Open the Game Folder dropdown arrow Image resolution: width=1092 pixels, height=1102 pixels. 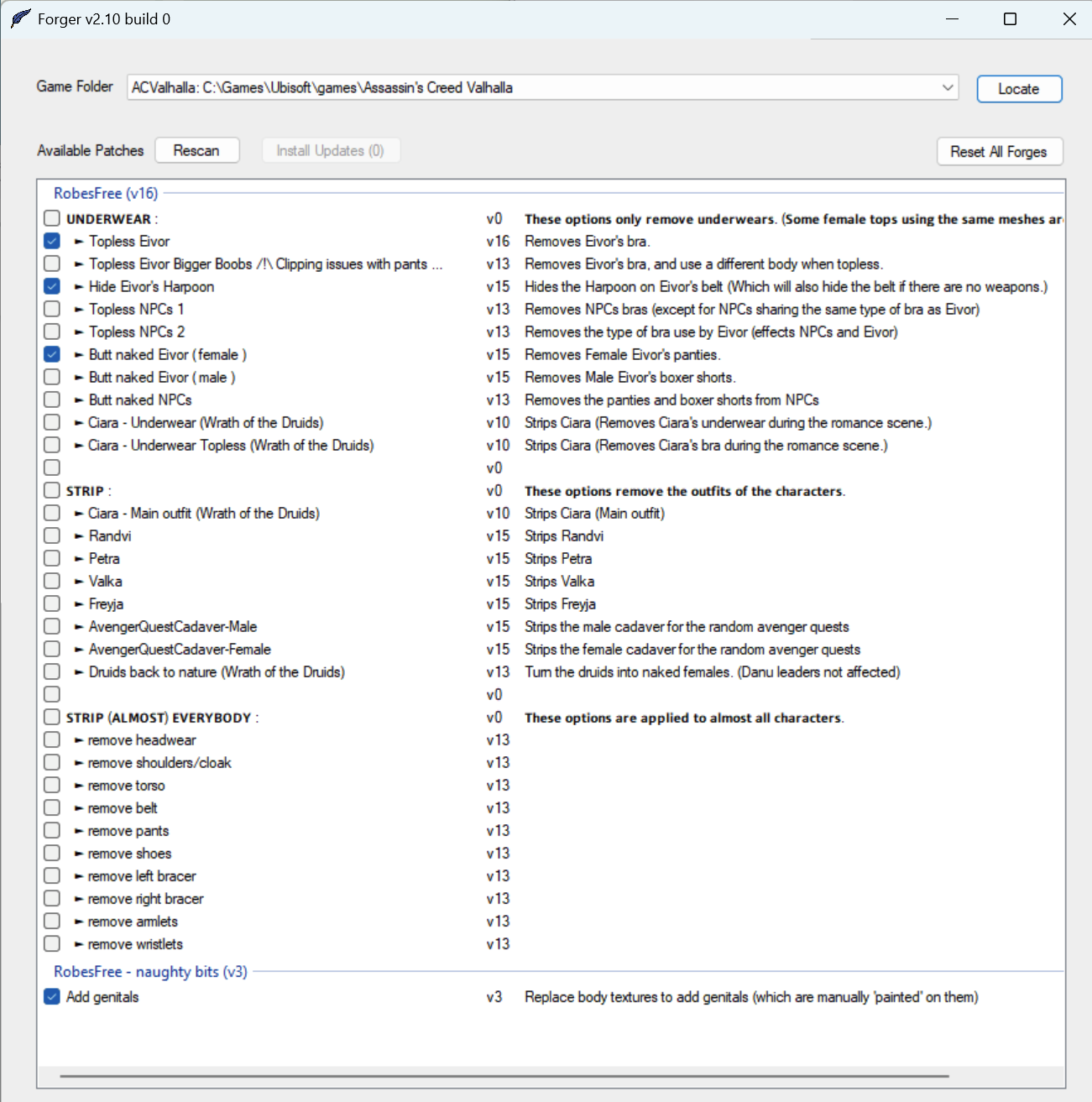(x=948, y=87)
